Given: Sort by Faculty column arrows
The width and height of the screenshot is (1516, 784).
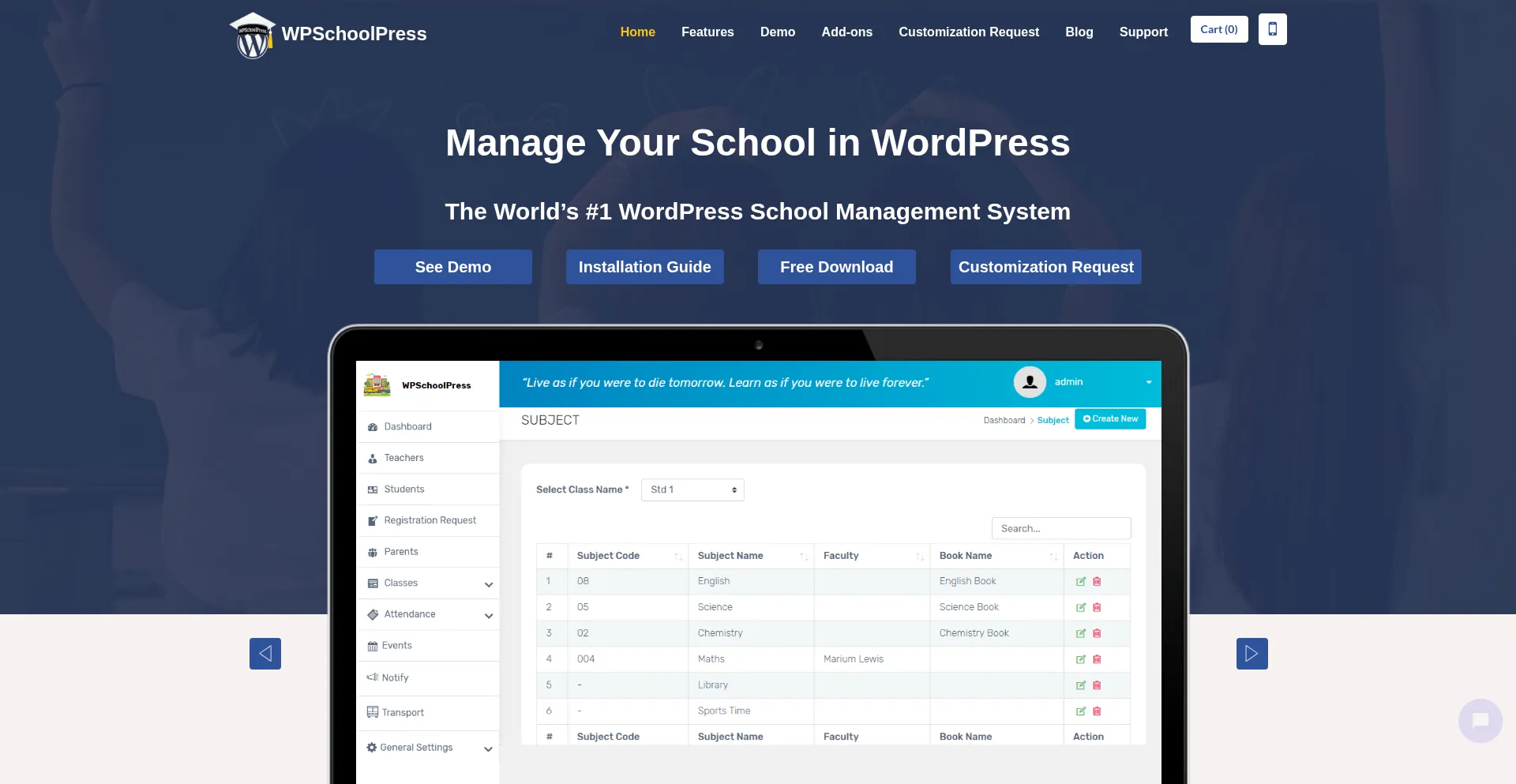Looking at the screenshot, I should 920,557.
